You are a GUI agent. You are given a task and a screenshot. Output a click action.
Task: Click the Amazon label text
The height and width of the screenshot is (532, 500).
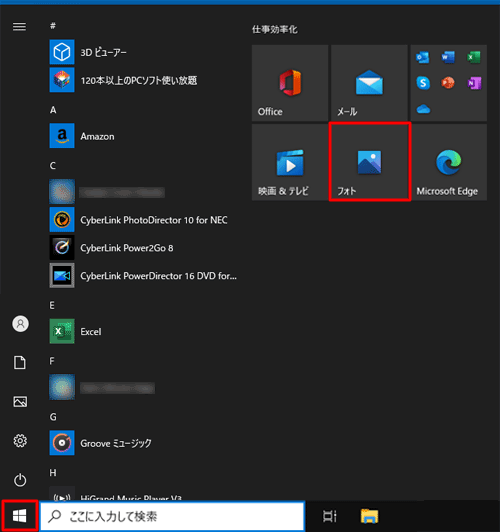[x=97, y=136]
